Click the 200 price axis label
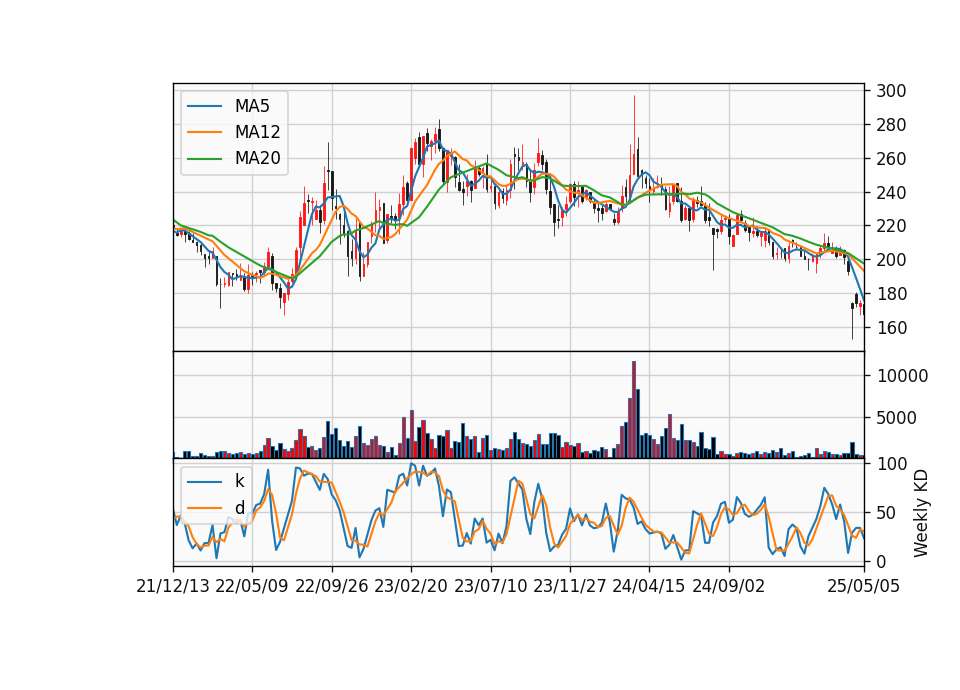This screenshot has width=960, height=690. pos(891,260)
